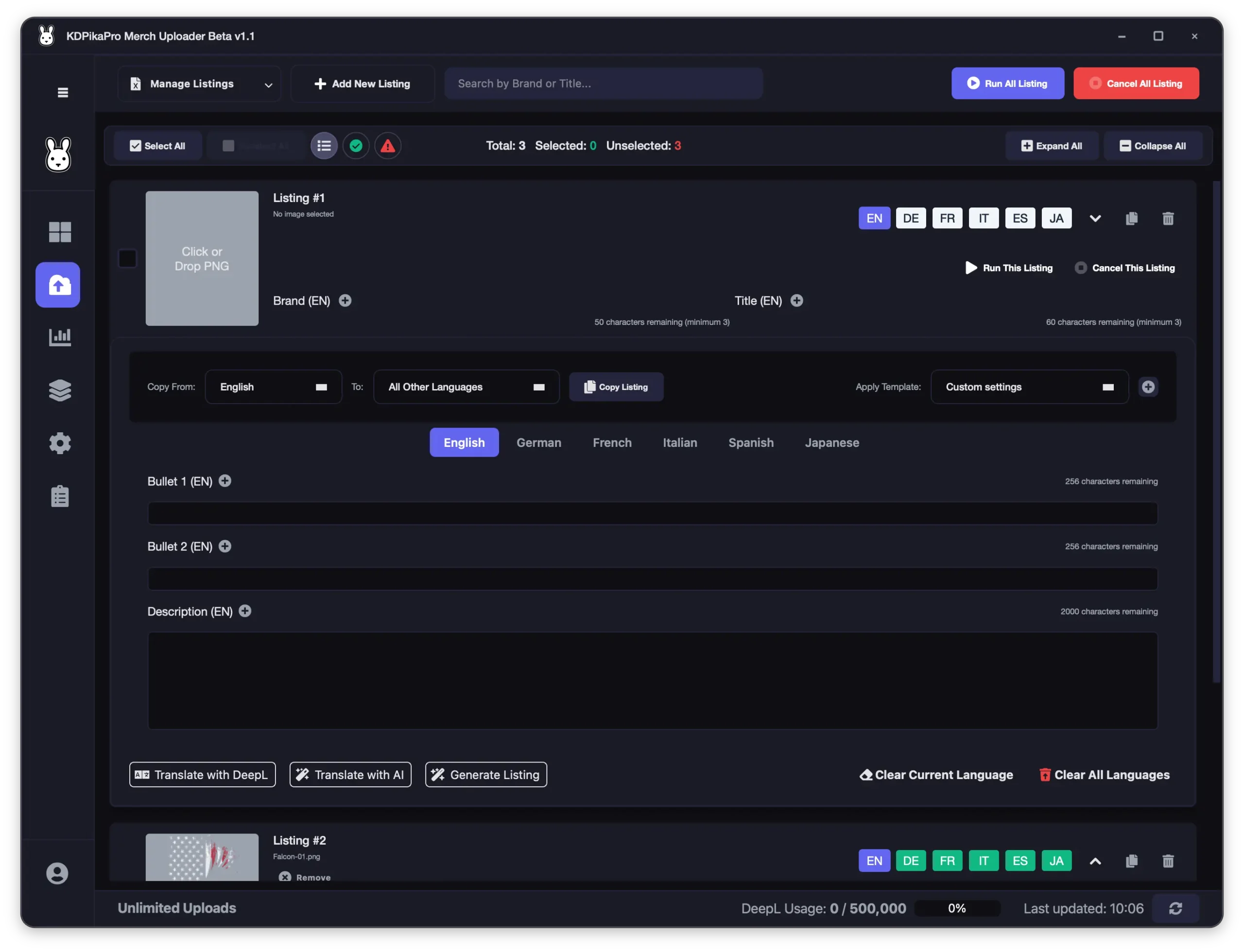Delete Listing #1 via the trash icon
The width and height of the screenshot is (1244, 952).
pos(1168,218)
